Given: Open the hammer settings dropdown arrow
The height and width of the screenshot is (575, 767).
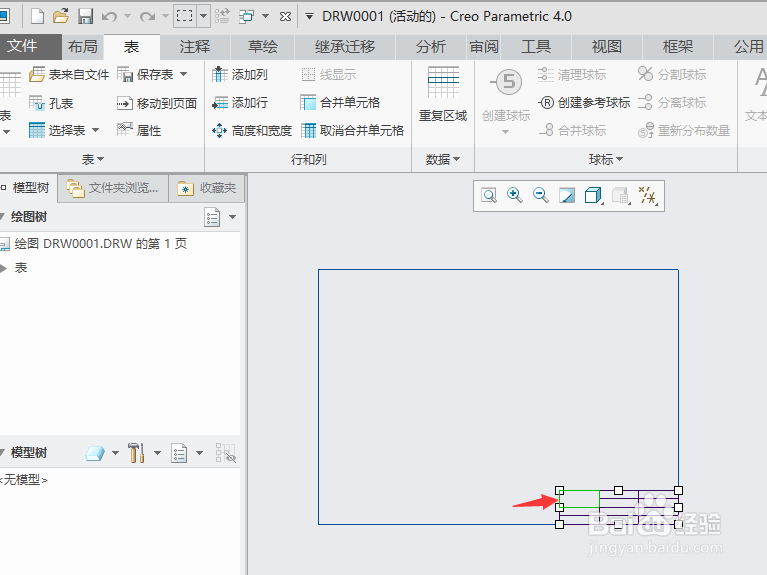Looking at the screenshot, I should [x=158, y=453].
